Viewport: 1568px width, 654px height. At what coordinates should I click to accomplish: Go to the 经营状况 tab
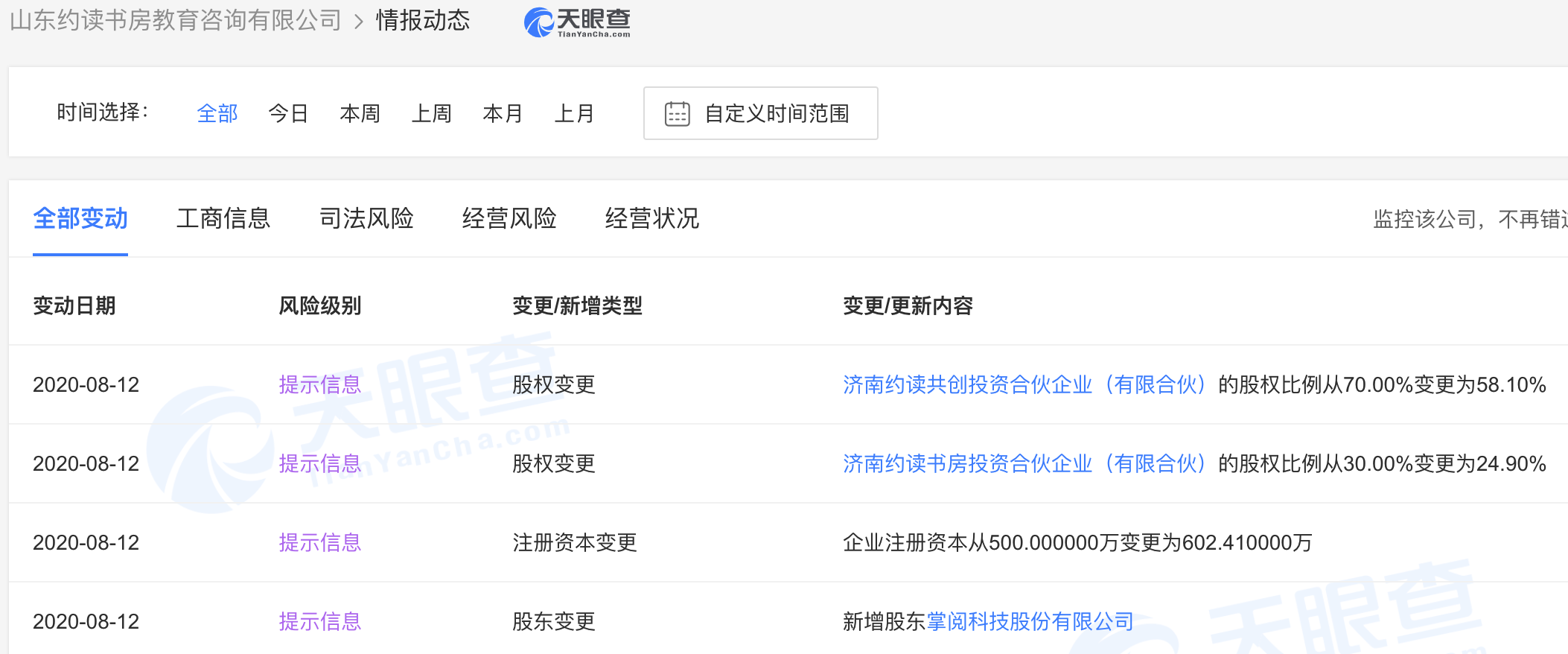(x=652, y=219)
